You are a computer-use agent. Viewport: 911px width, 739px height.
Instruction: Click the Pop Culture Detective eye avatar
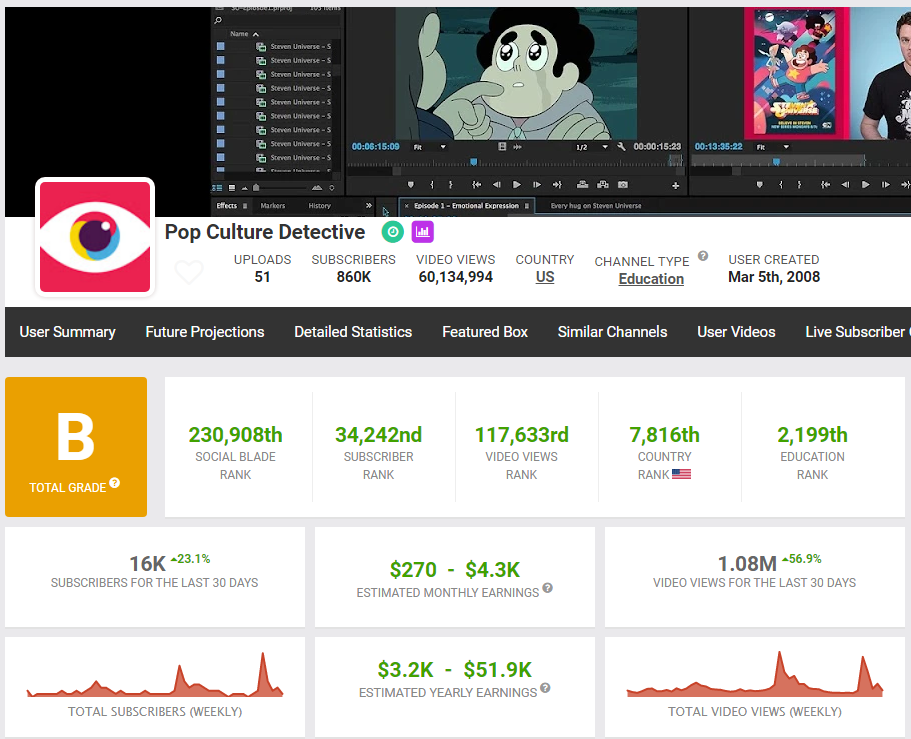pyautogui.click(x=95, y=237)
